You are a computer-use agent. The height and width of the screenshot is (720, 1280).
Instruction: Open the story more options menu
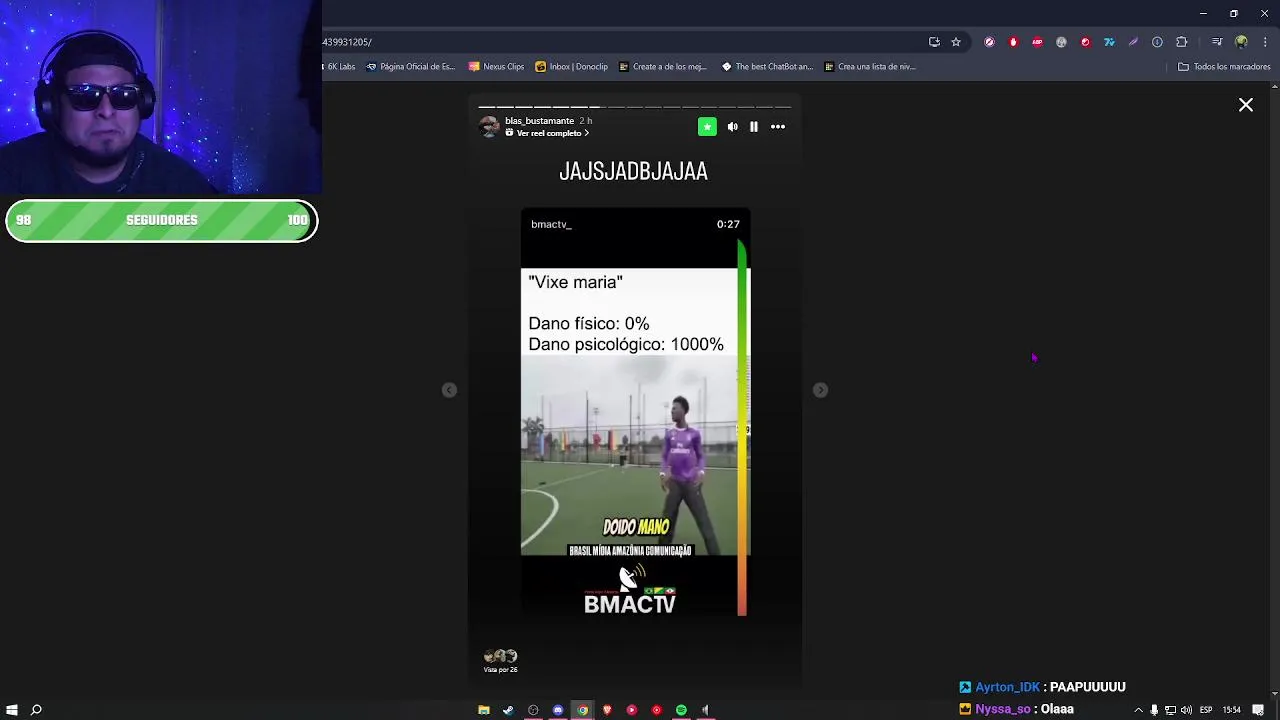[x=778, y=127]
